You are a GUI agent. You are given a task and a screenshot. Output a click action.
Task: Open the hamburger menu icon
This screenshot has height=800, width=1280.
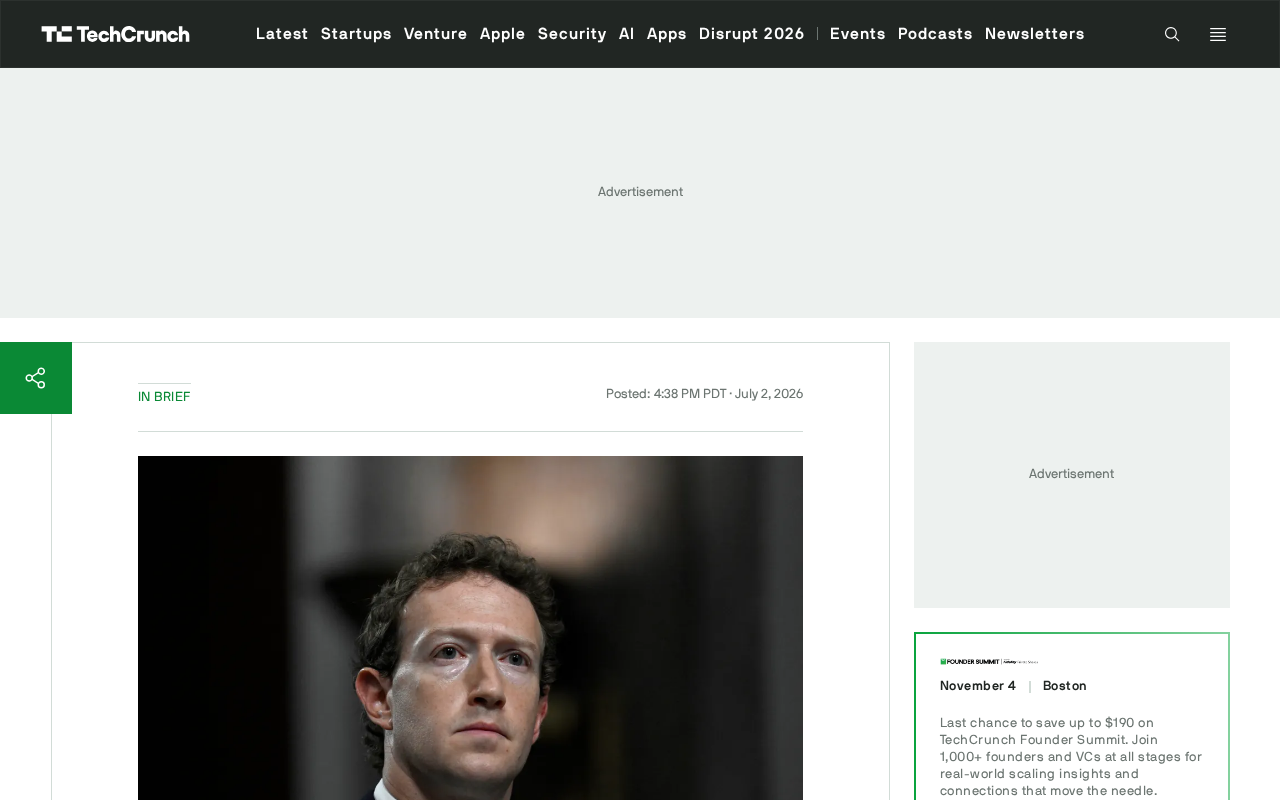click(x=1218, y=34)
